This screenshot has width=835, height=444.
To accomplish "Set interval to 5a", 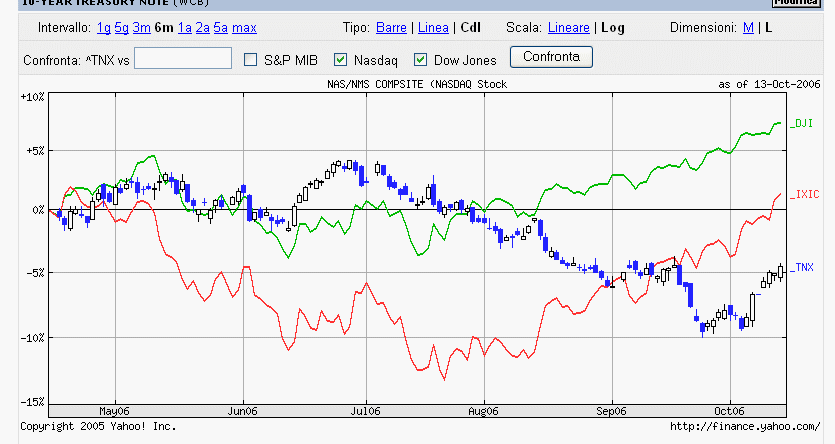I will (220, 28).
